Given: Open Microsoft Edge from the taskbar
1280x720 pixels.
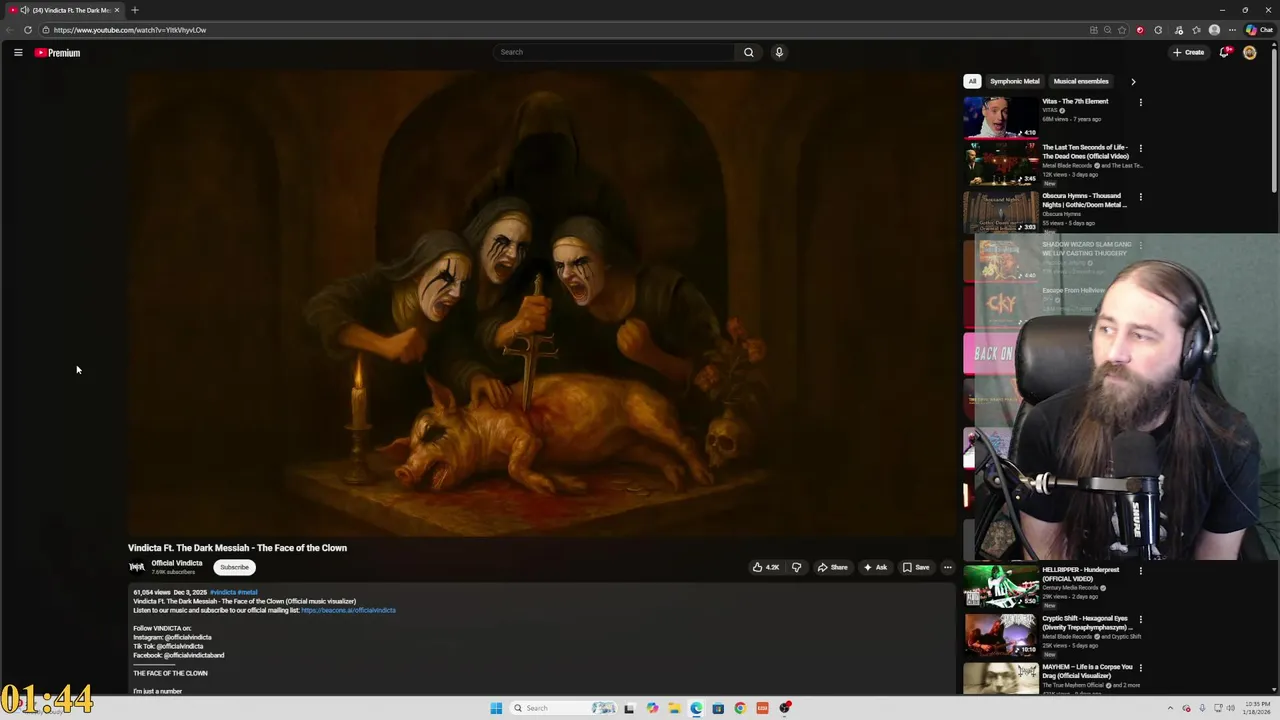Looking at the screenshot, I should tap(696, 708).
